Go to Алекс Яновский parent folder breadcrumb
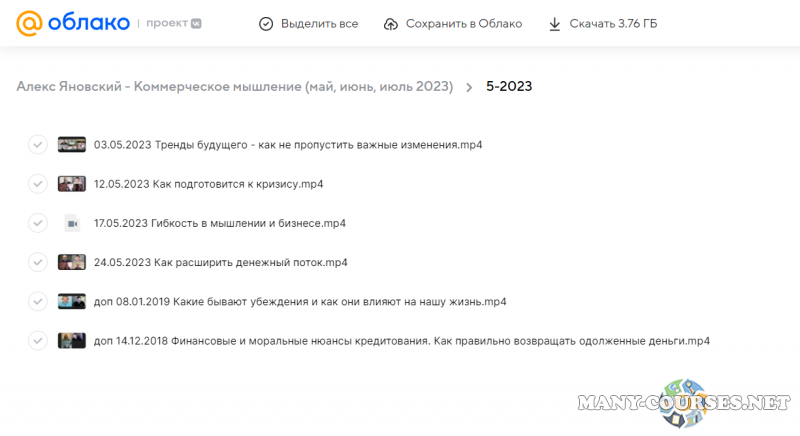800x436 pixels. pos(234,86)
